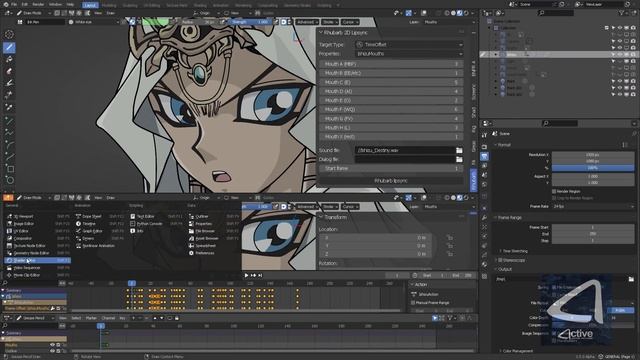The width and height of the screenshot is (640, 360).
Task: Click the properties search field
Action: pos(560,123)
